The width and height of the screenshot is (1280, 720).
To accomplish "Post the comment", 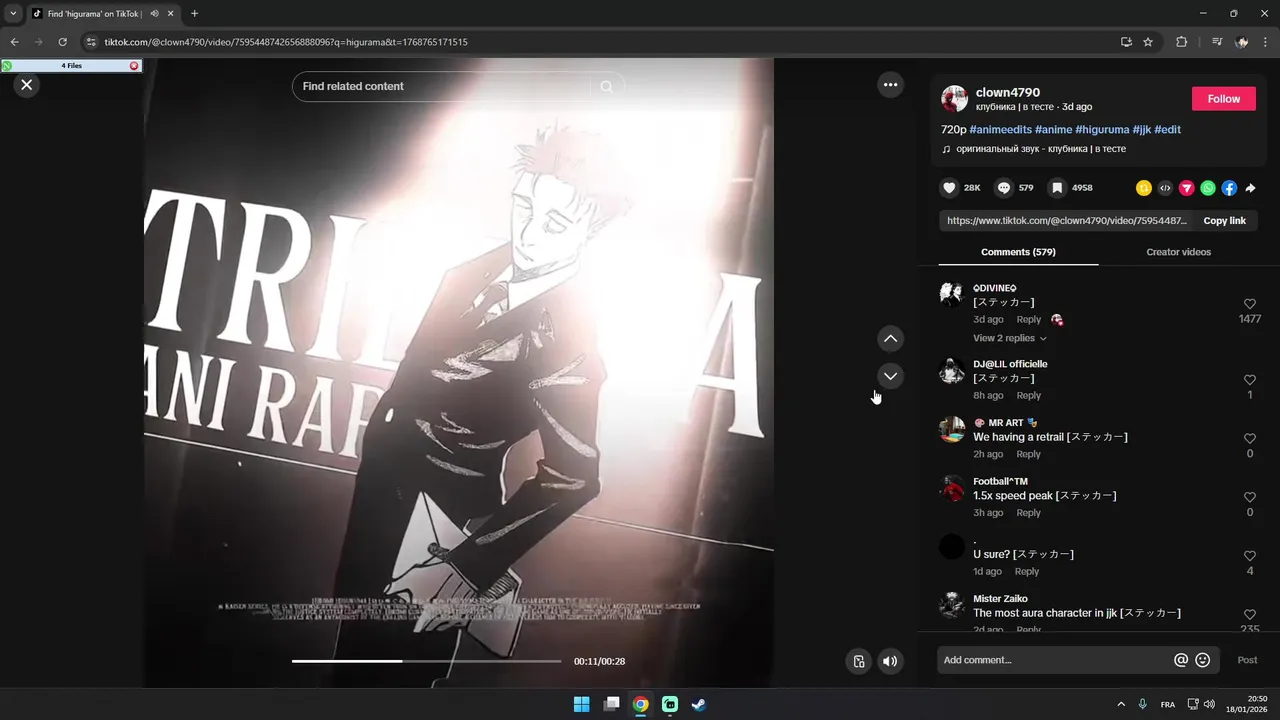I will click(x=1247, y=660).
